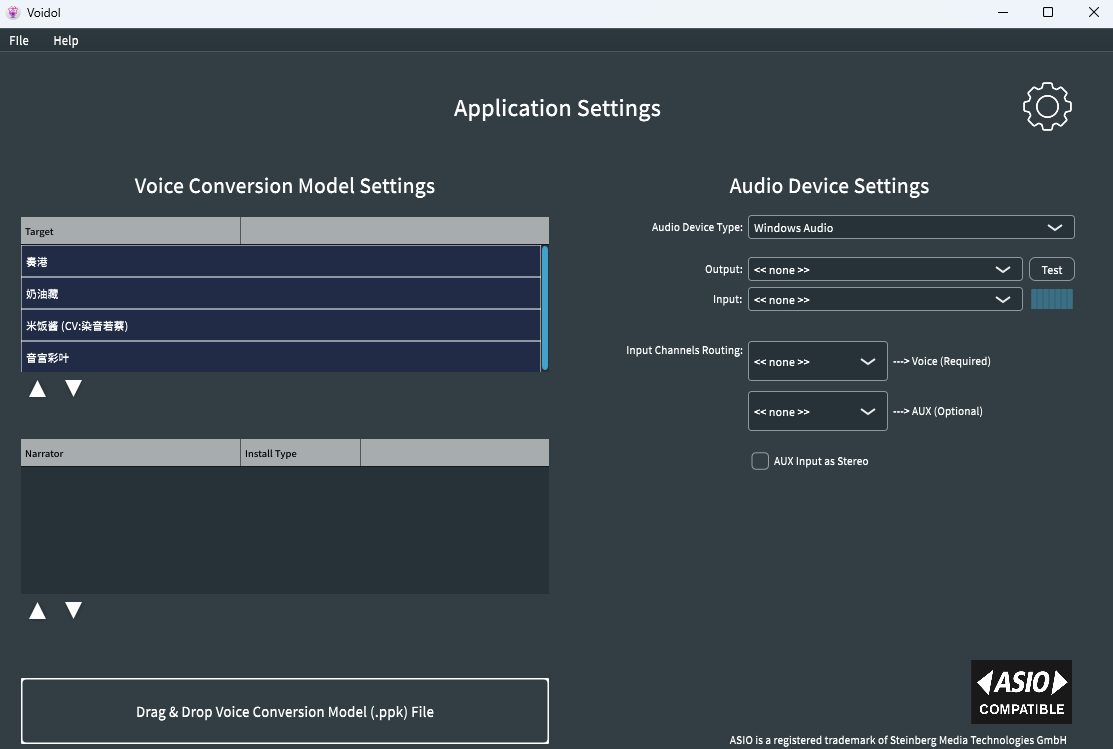This screenshot has width=1113, height=749.
Task: Open the Audio Device Type dropdown
Action: point(910,227)
